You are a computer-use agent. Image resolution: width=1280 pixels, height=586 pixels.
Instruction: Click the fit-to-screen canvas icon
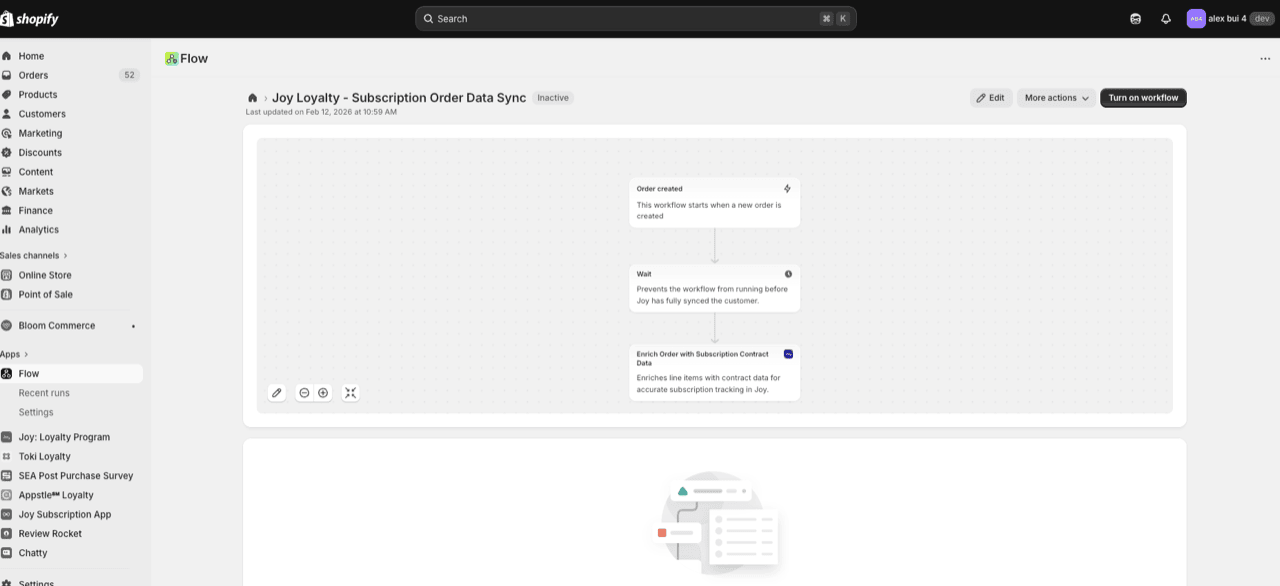pyautogui.click(x=350, y=393)
